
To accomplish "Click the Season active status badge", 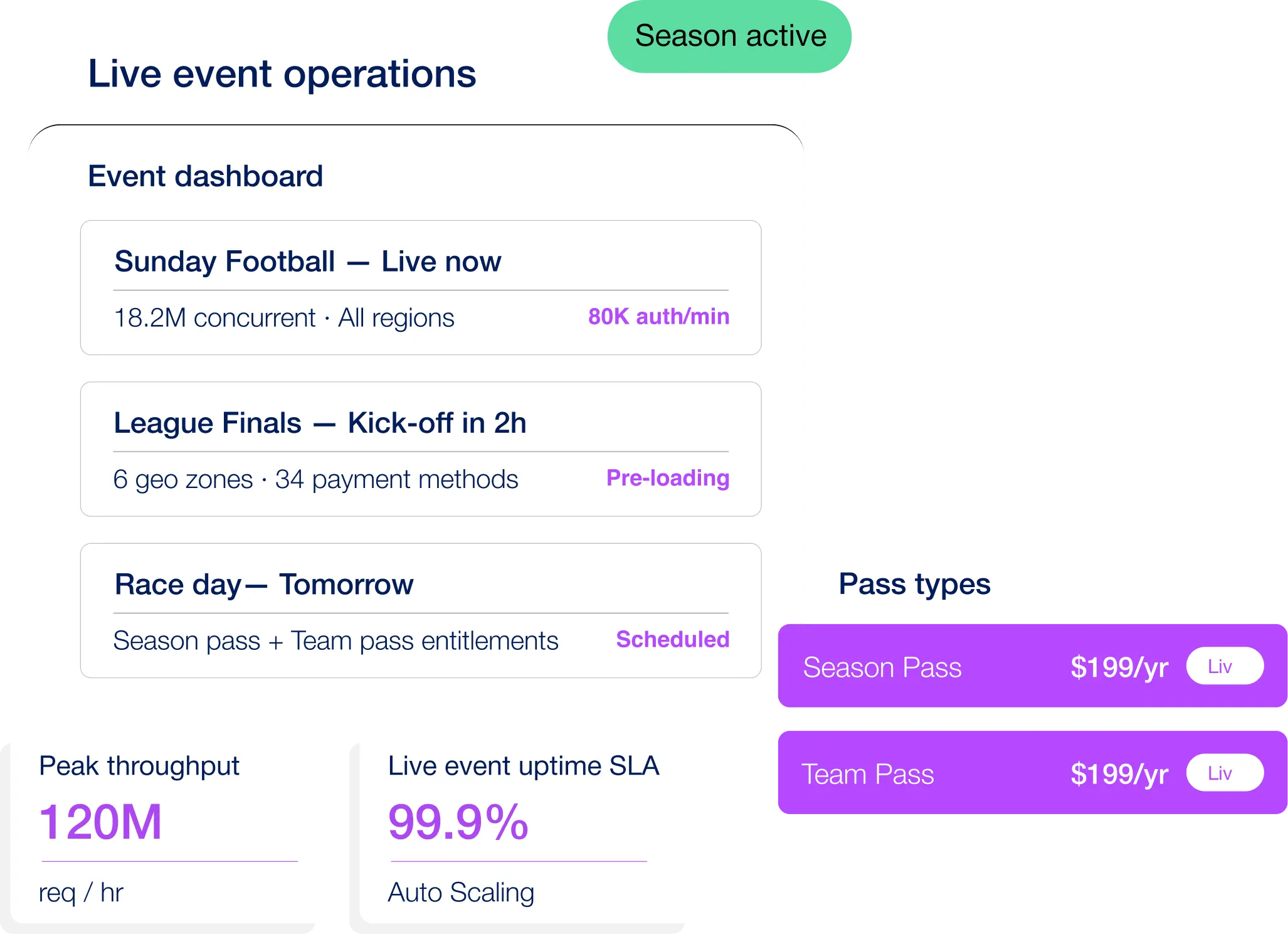I will click(x=729, y=36).
